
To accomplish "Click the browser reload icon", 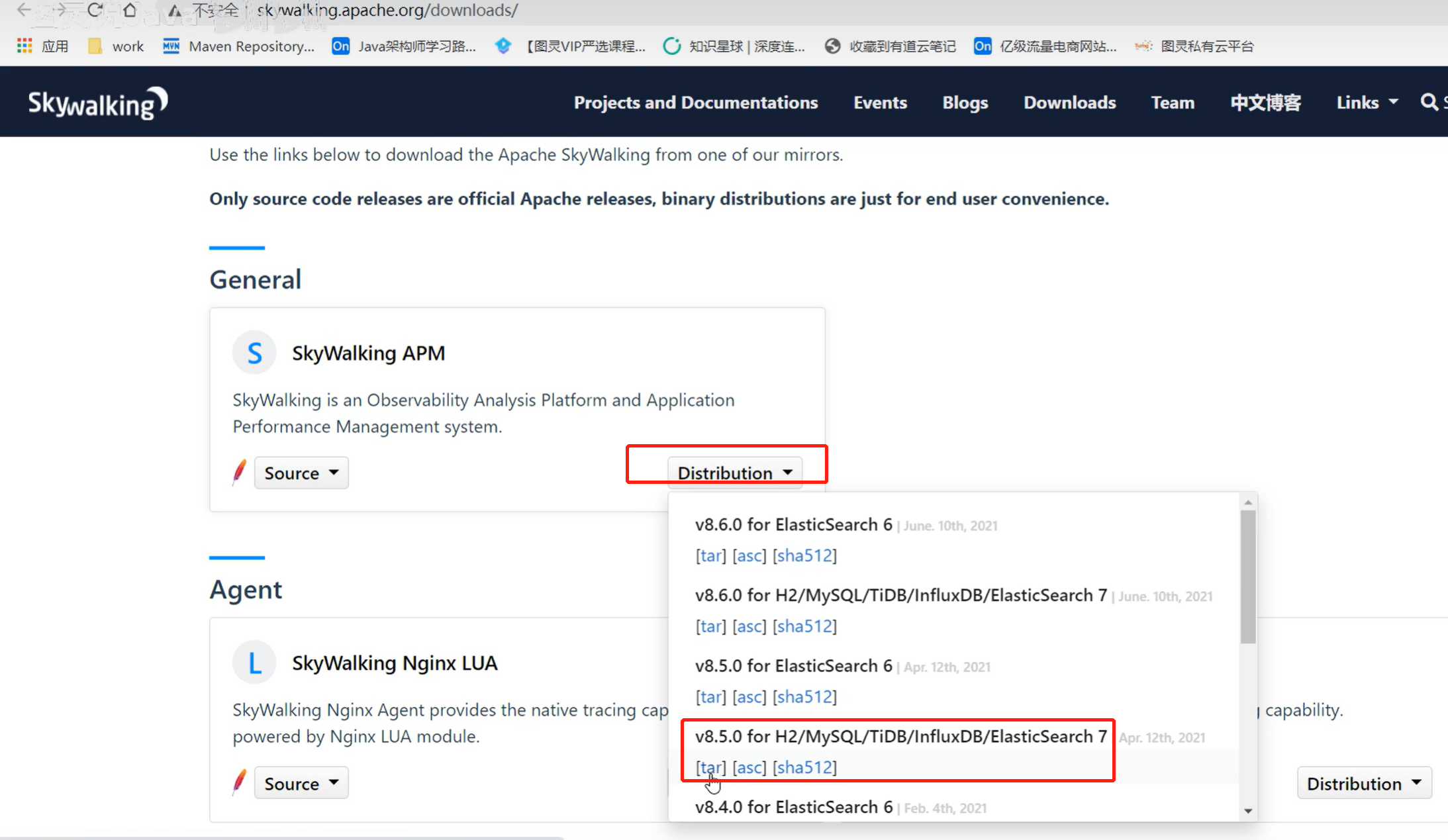I will click(x=95, y=10).
